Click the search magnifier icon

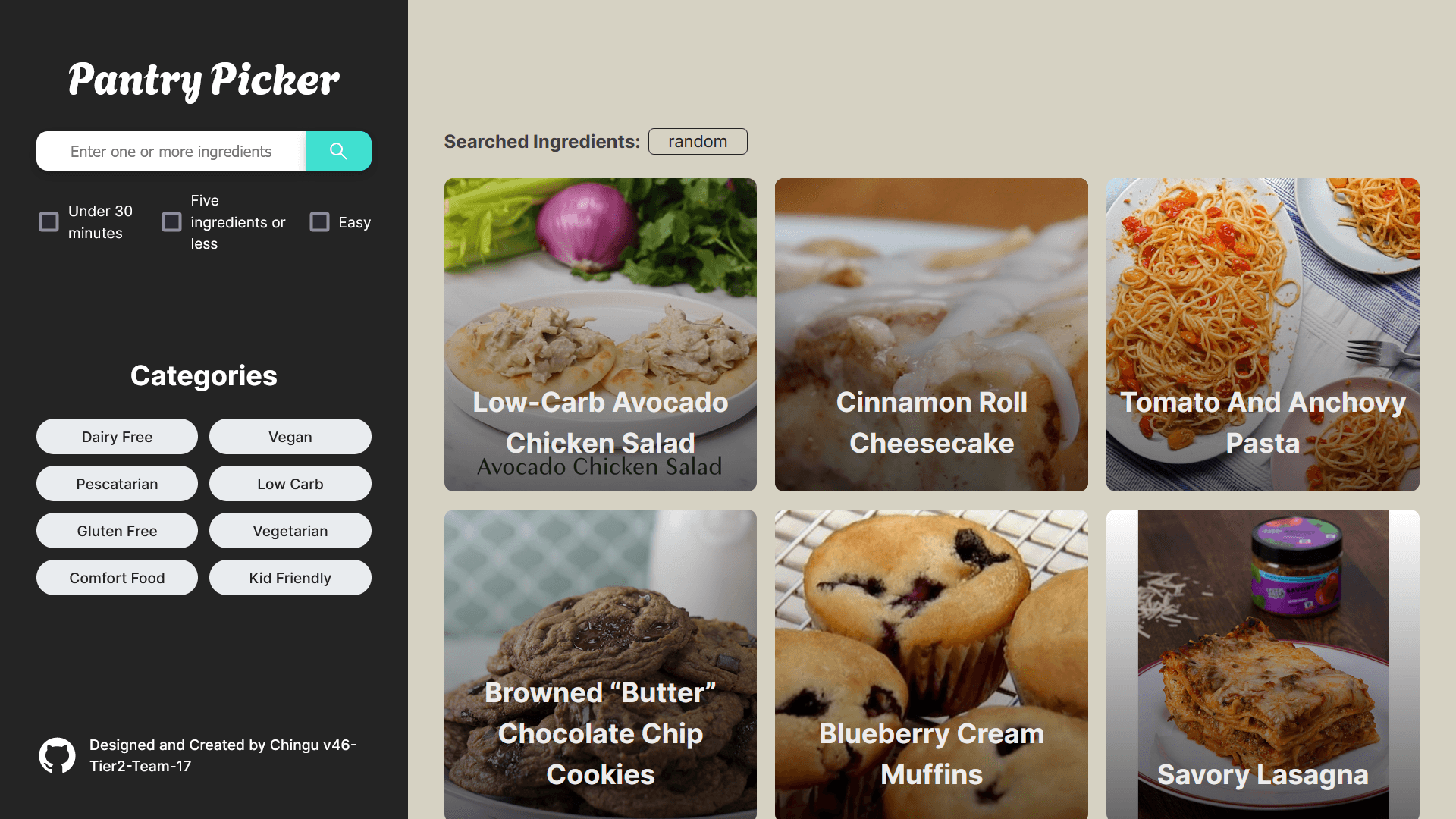pos(339,150)
